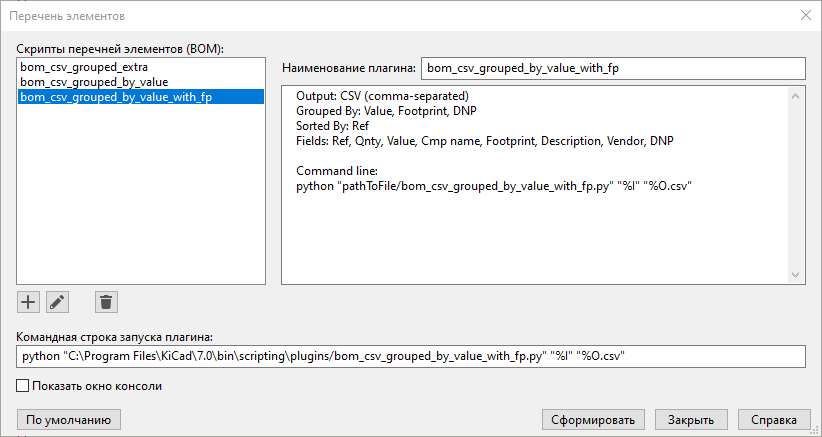Open help via the 'Справка' button
Image resolution: width=822 pixels, height=437 pixels.
(x=774, y=419)
